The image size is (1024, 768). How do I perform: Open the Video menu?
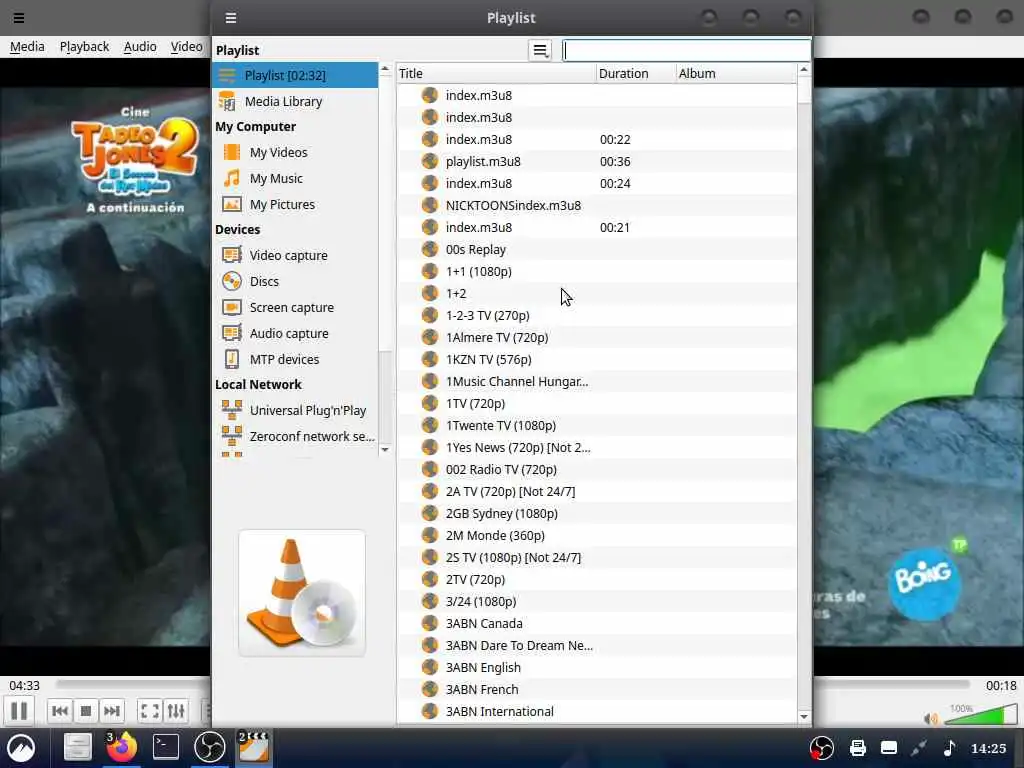pyautogui.click(x=186, y=46)
